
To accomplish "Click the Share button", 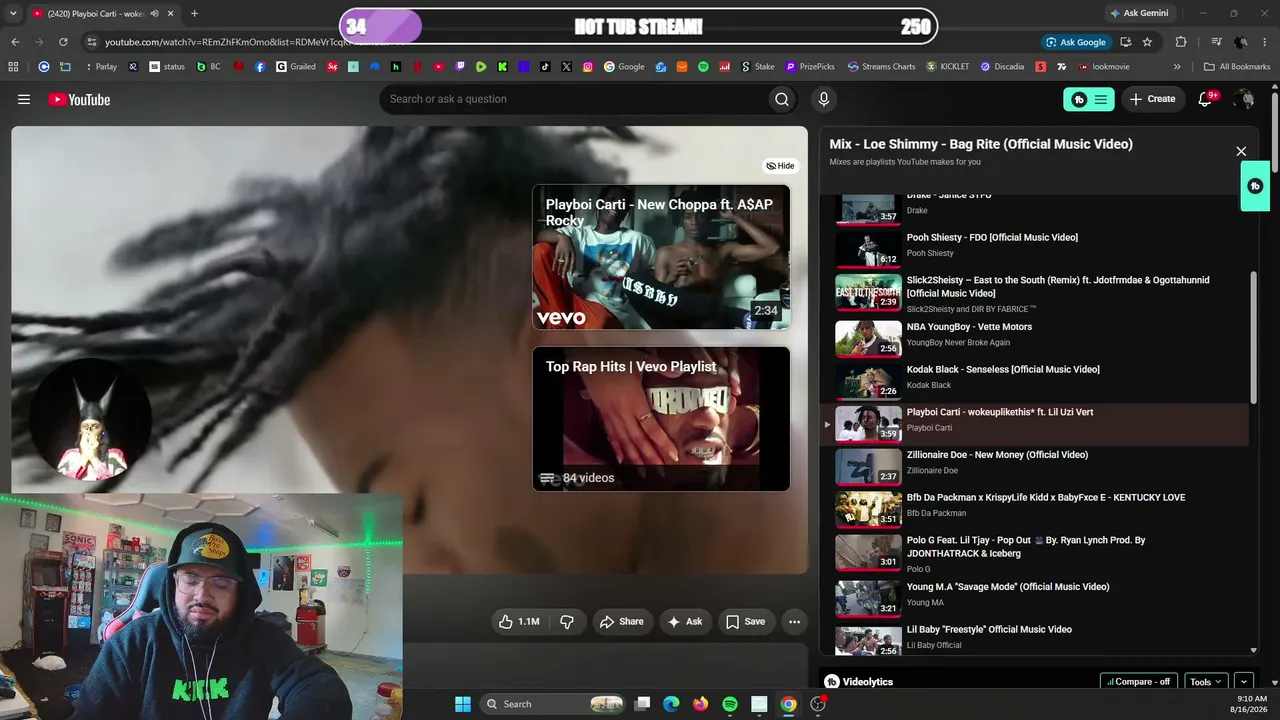I will (621, 621).
